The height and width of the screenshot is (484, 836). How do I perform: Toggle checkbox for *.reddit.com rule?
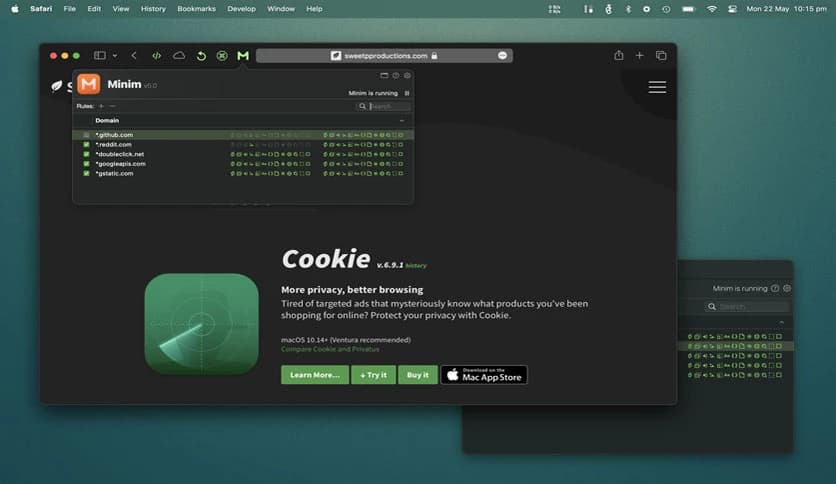pyautogui.click(x=86, y=144)
